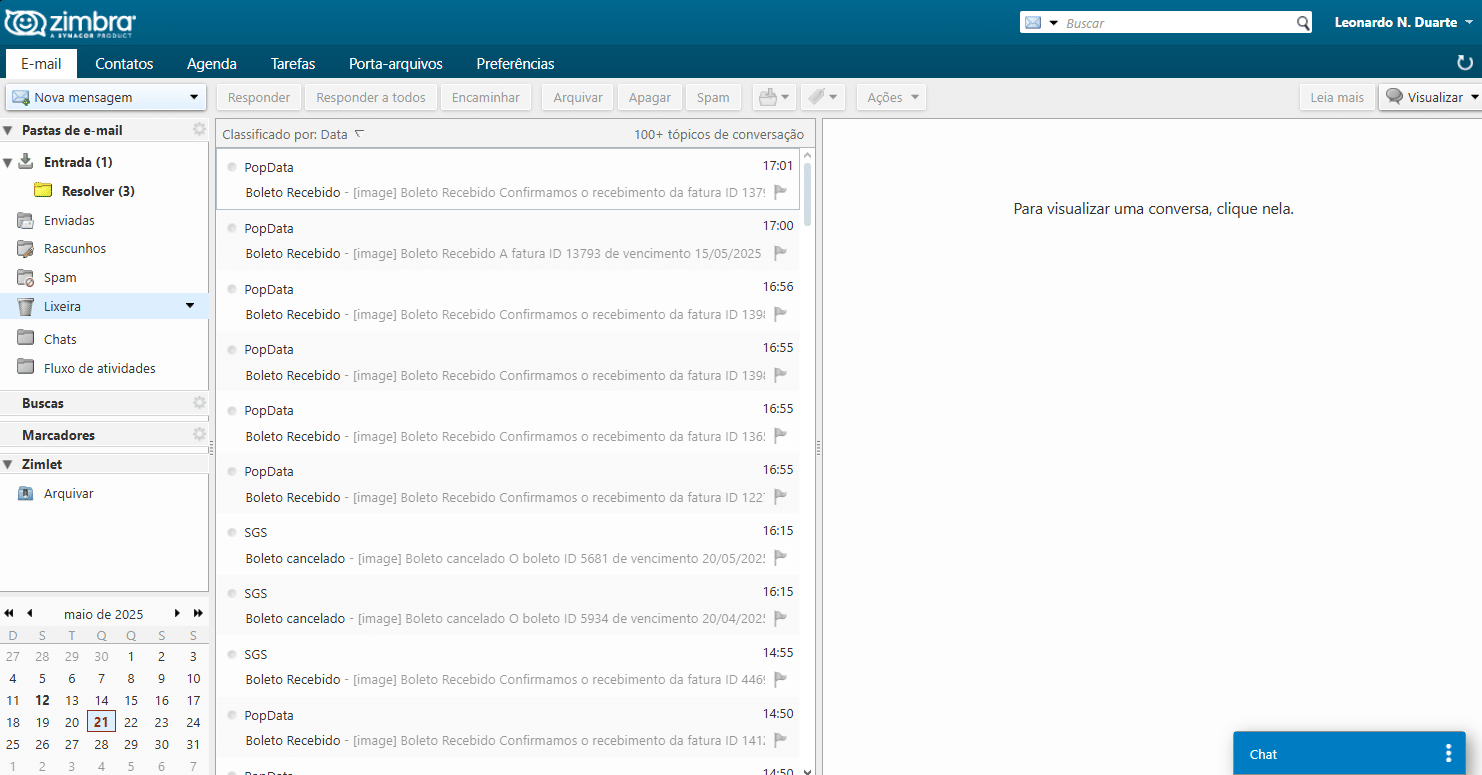Click the refresh icon below Preferências
Image resolution: width=1482 pixels, height=775 pixels.
point(1467,63)
